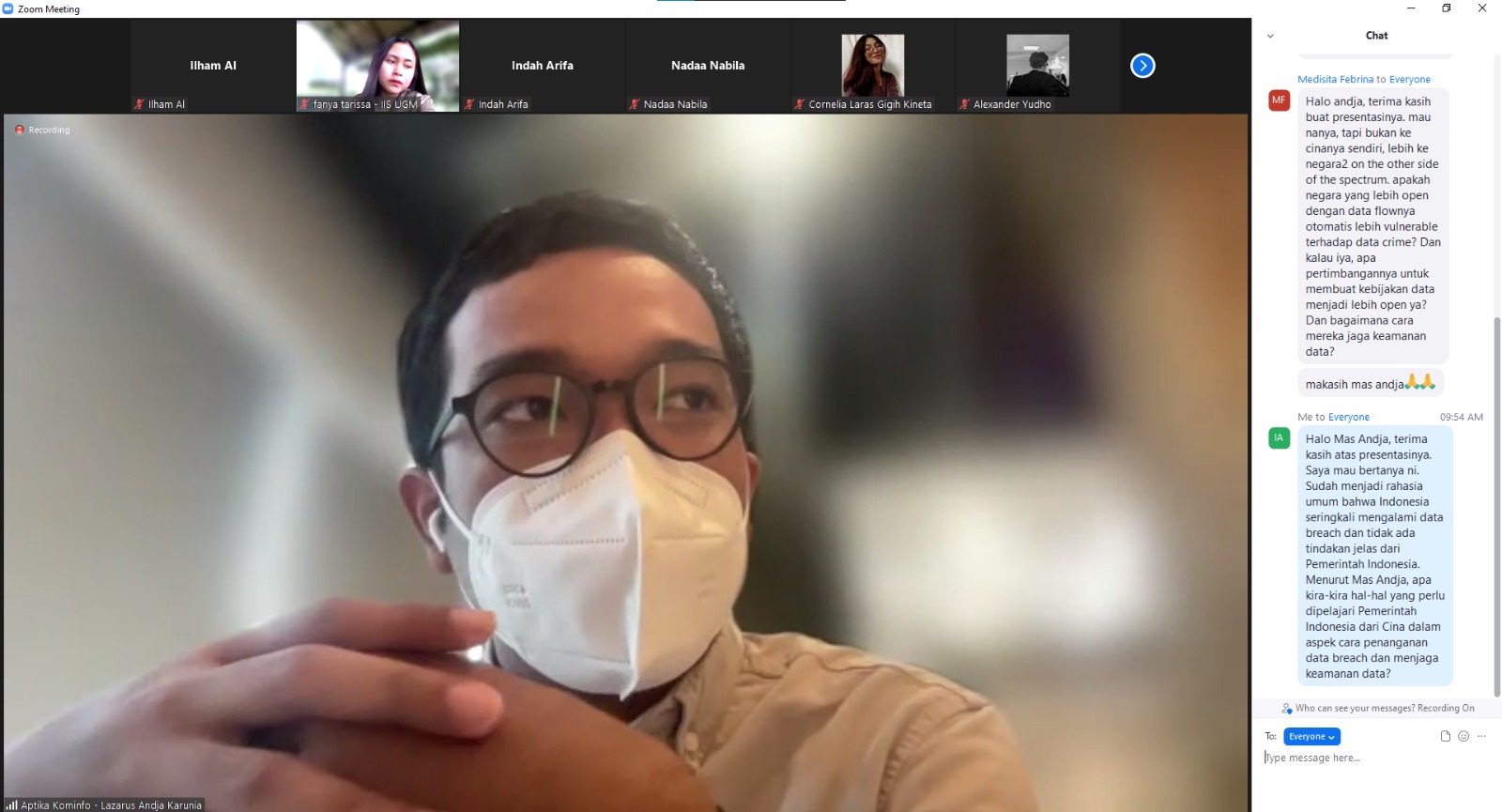The width and height of the screenshot is (1502, 812).
Task: Open the emoji picker in chat
Action: (x=1463, y=736)
